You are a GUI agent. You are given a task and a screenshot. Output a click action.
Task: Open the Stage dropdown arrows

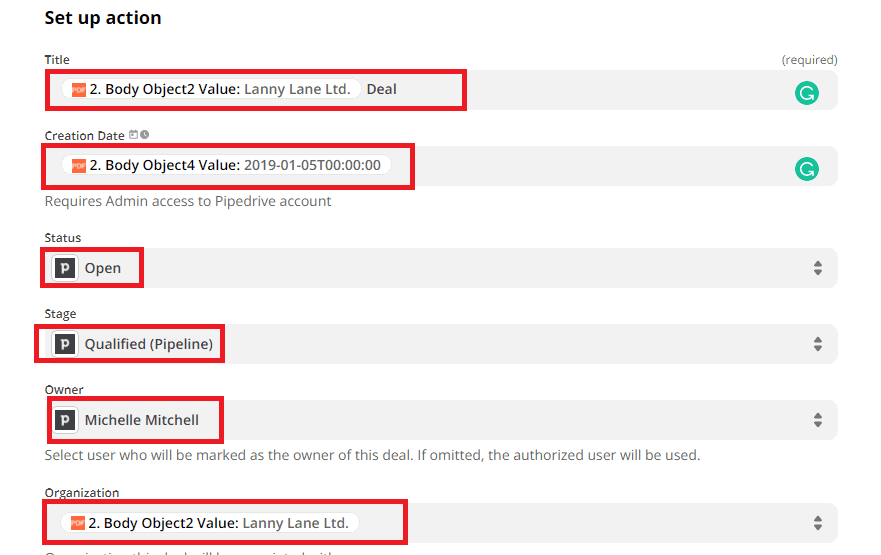[x=817, y=344]
